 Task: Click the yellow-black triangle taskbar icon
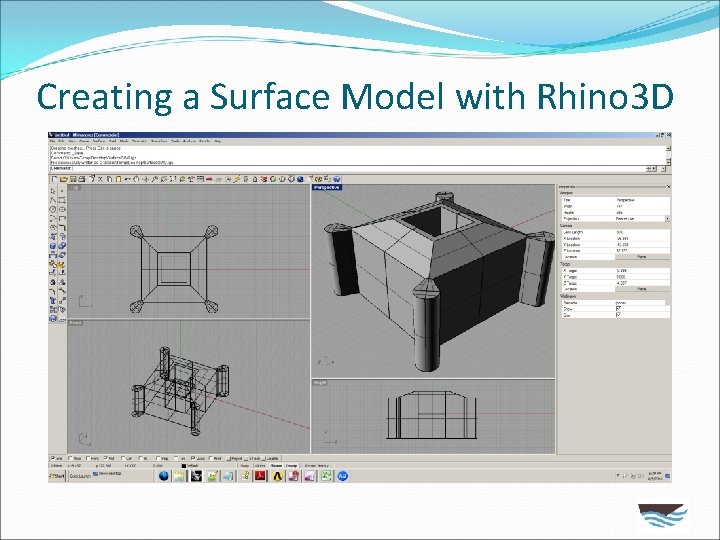pyautogui.click(x=277, y=476)
